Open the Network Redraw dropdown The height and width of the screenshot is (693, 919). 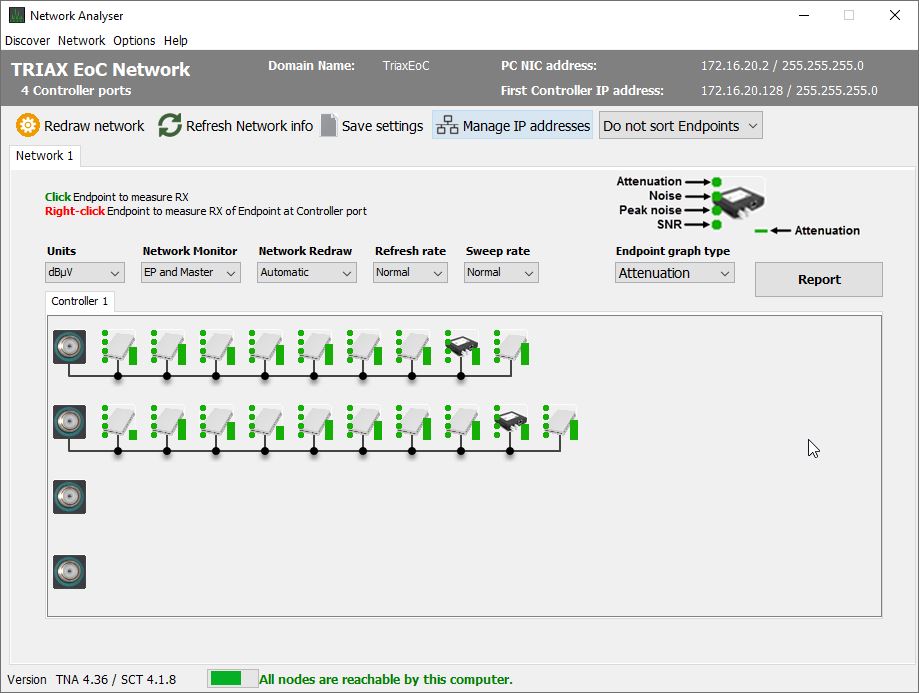[307, 273]
